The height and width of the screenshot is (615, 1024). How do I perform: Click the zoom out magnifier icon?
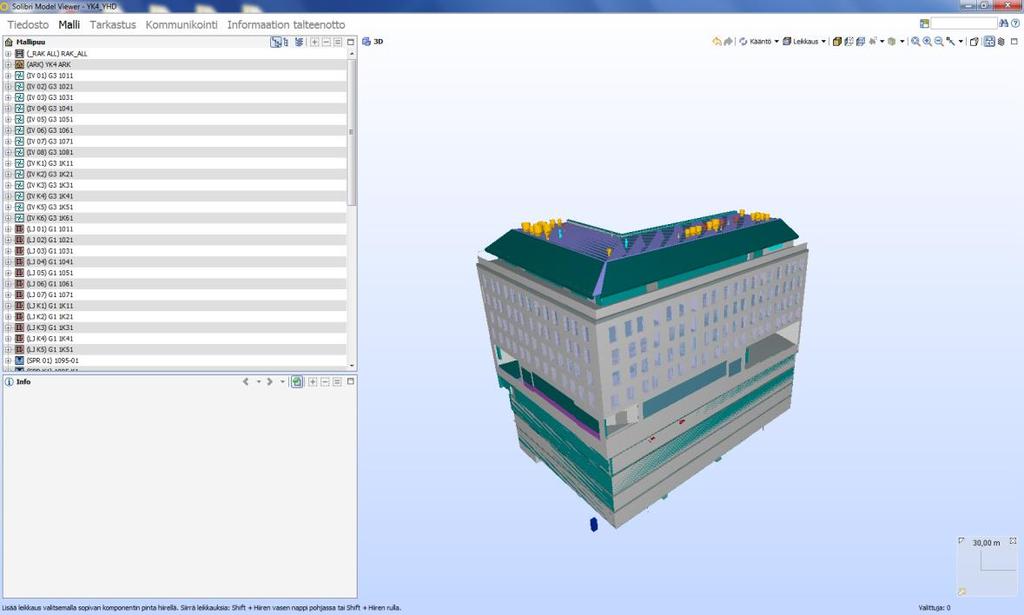[939, 41]
